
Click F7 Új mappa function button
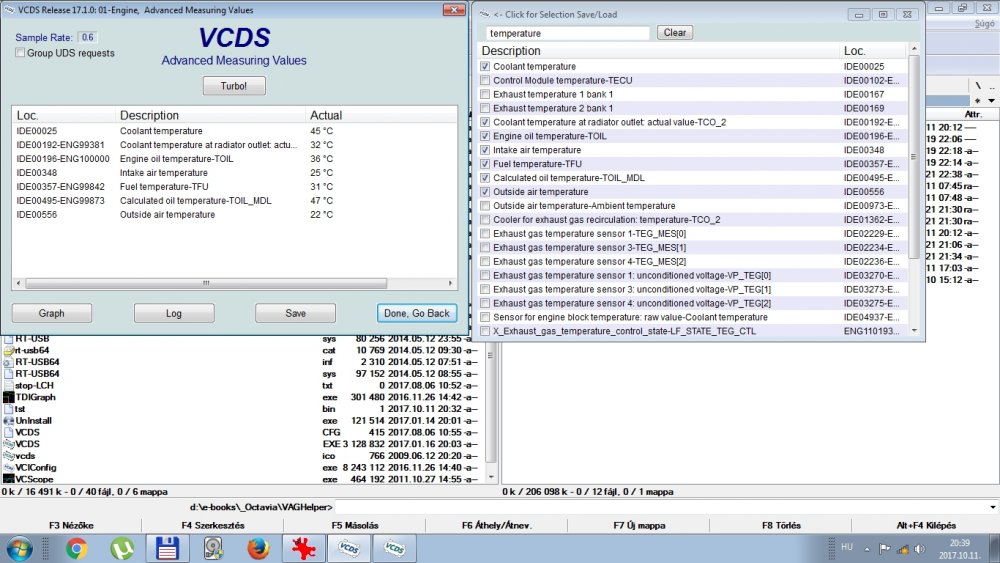pos(639,525)
